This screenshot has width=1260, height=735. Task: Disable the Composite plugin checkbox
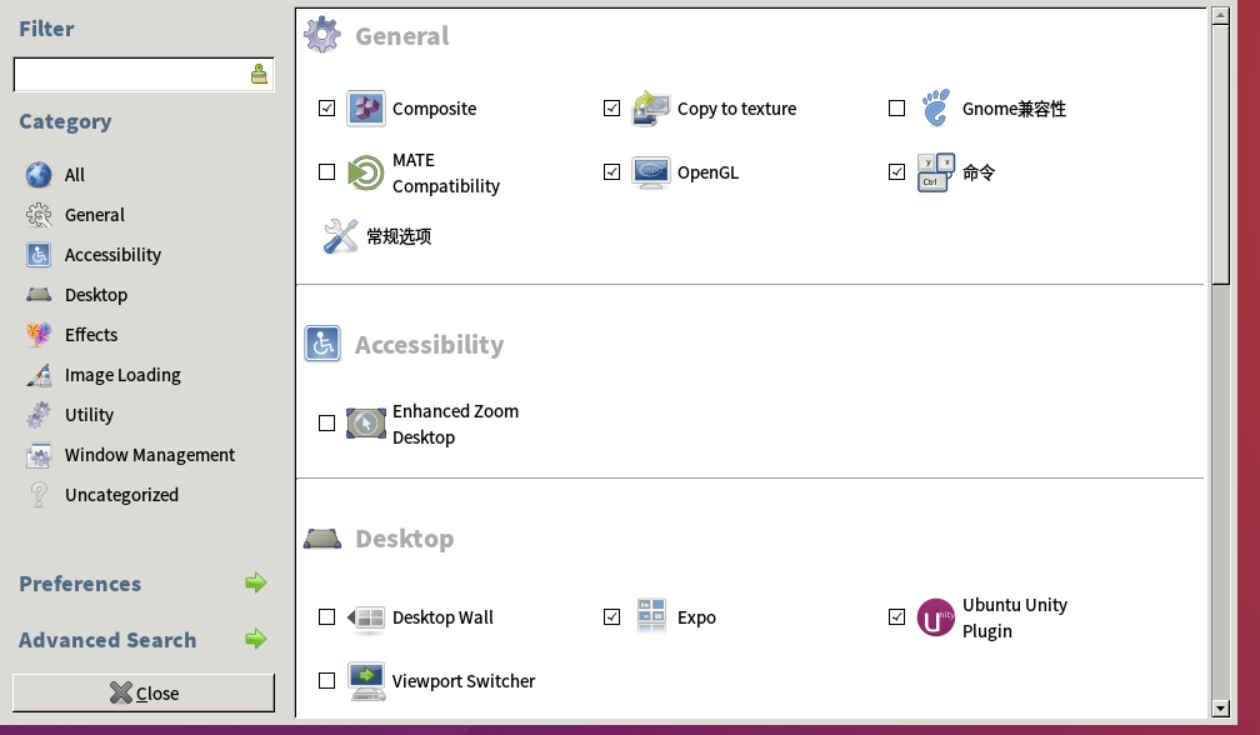[x=326, y=108]
